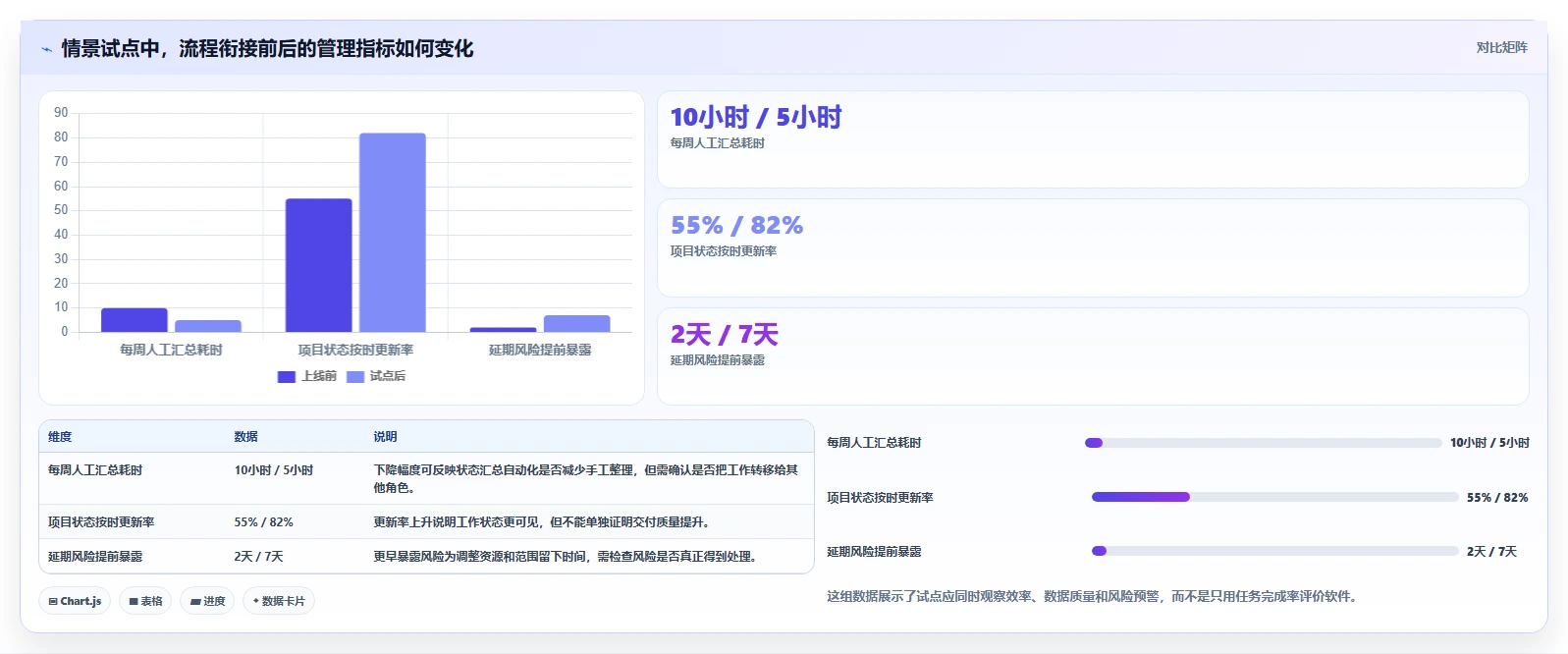Select table cell 延期风险提前暴露
This screenshot has width=1568, height=654.
(x=95, y=557)
